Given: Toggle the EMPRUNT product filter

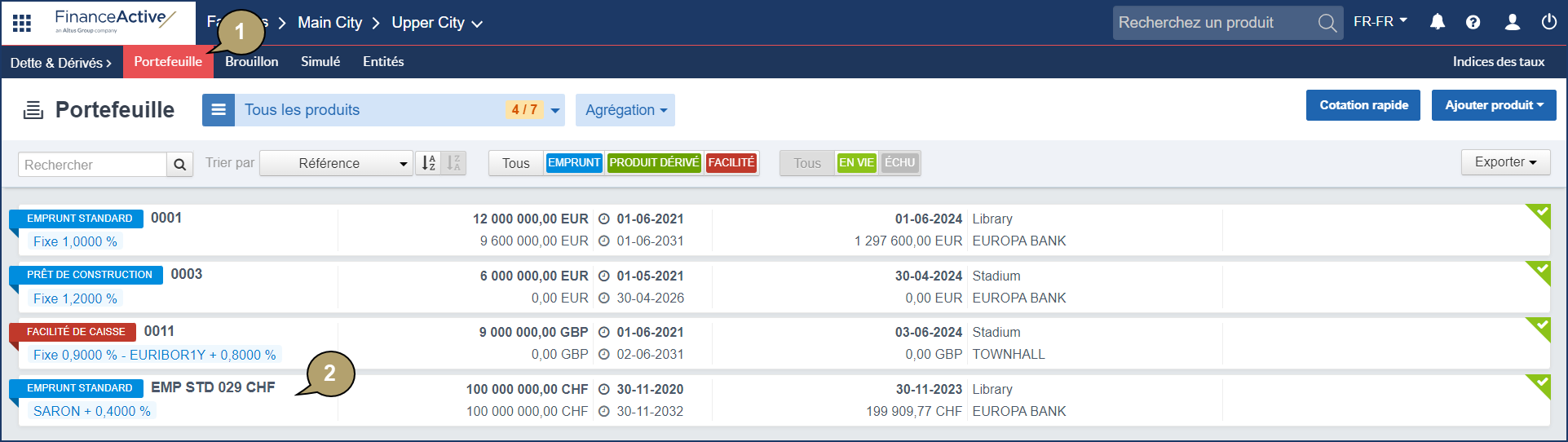Looking at the screenshot, I should coord(573,163).
